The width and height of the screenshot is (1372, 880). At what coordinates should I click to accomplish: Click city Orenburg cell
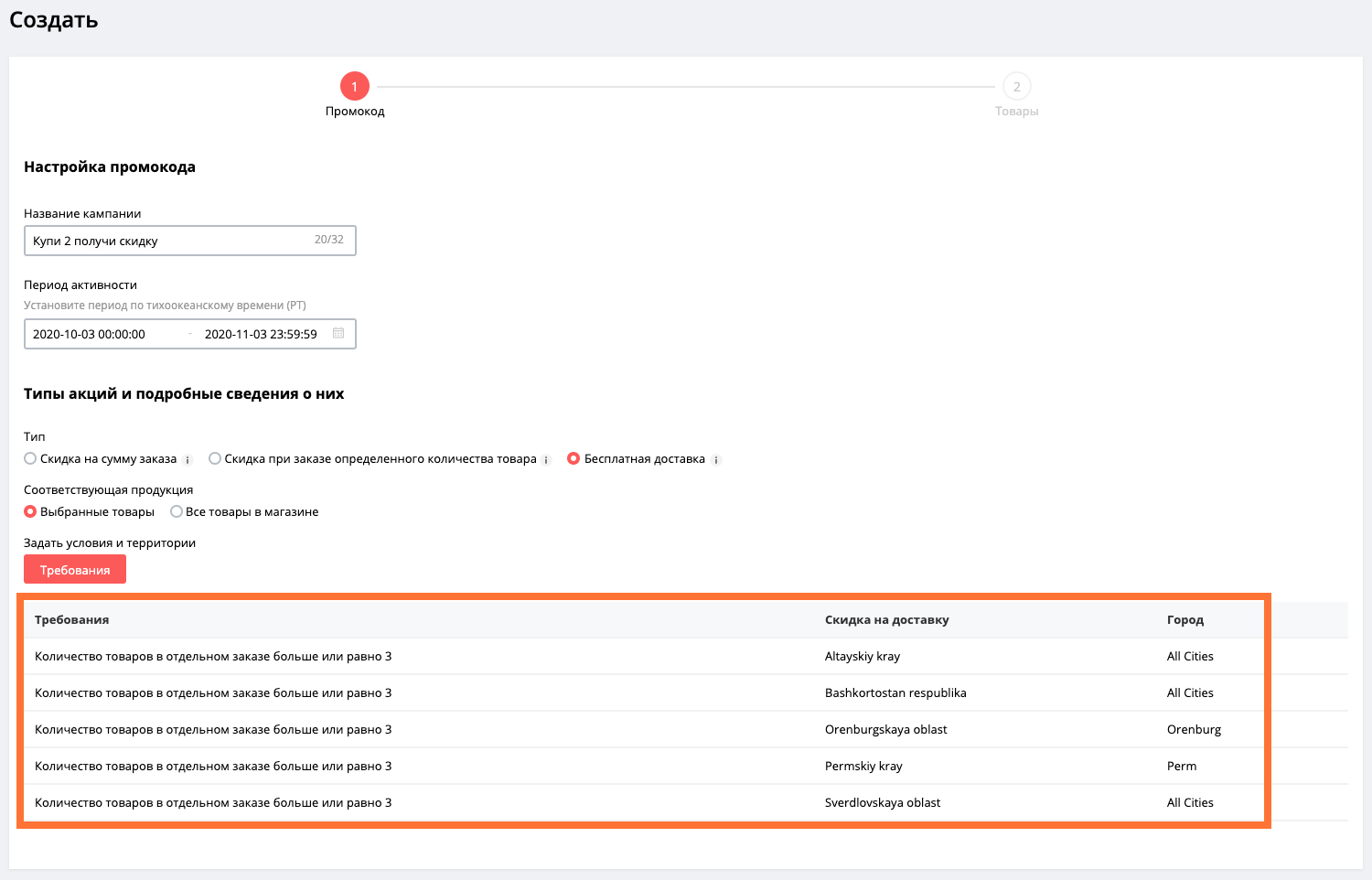coord(1194,729)
